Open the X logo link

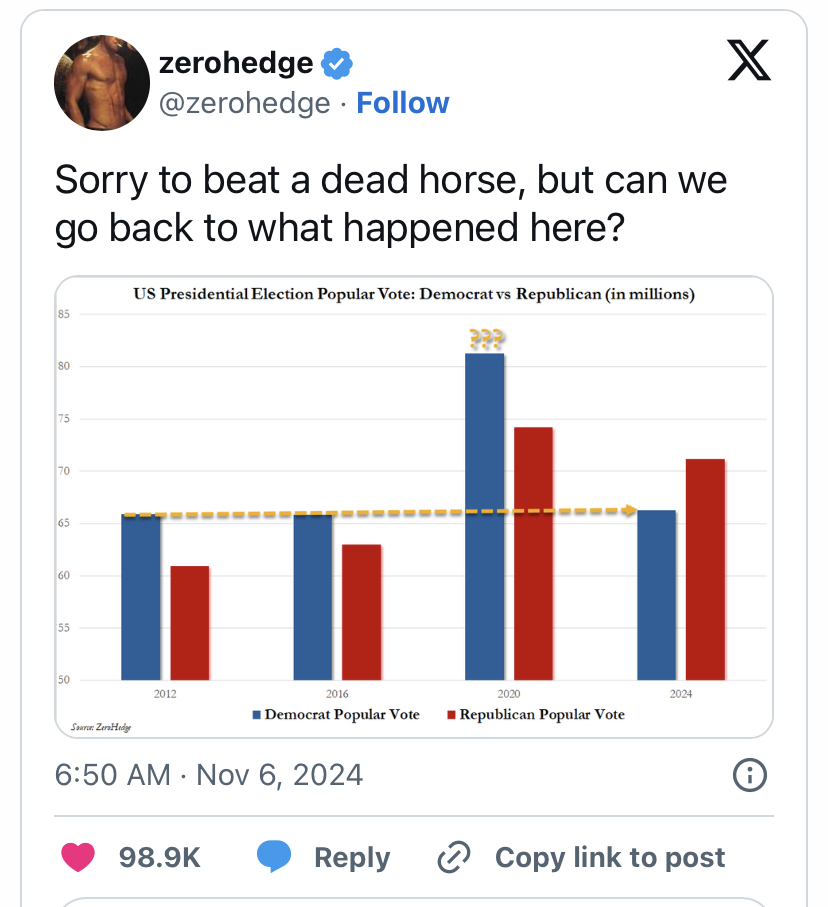[x=749, y=60]
